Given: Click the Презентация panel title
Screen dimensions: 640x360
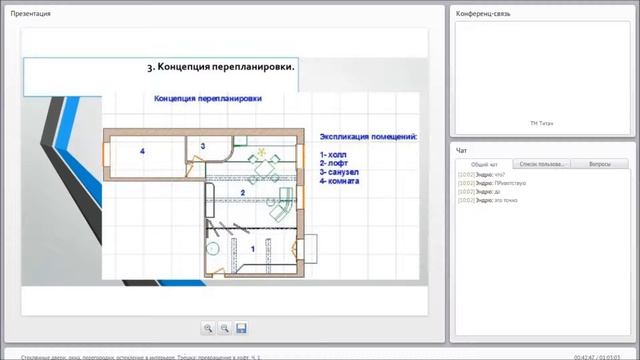Looking at the screenshot, I should point(31,13).
